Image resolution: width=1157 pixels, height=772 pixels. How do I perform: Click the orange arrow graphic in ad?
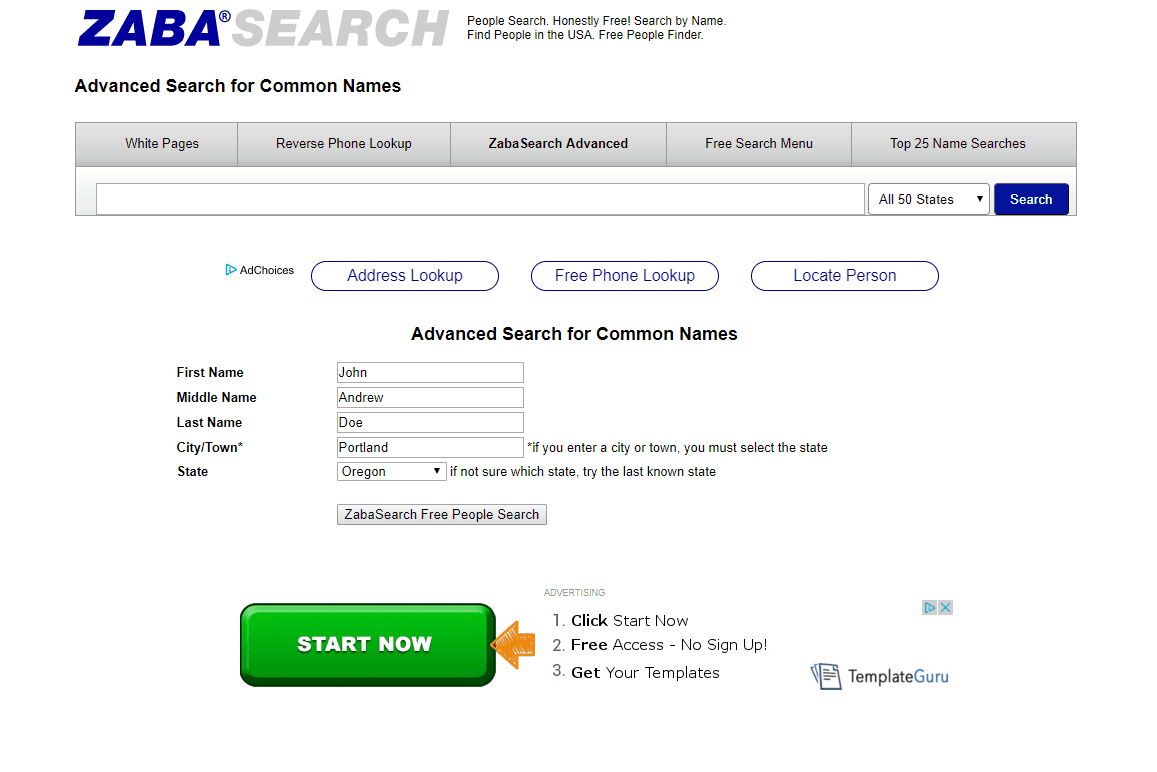tap(514, 646)
